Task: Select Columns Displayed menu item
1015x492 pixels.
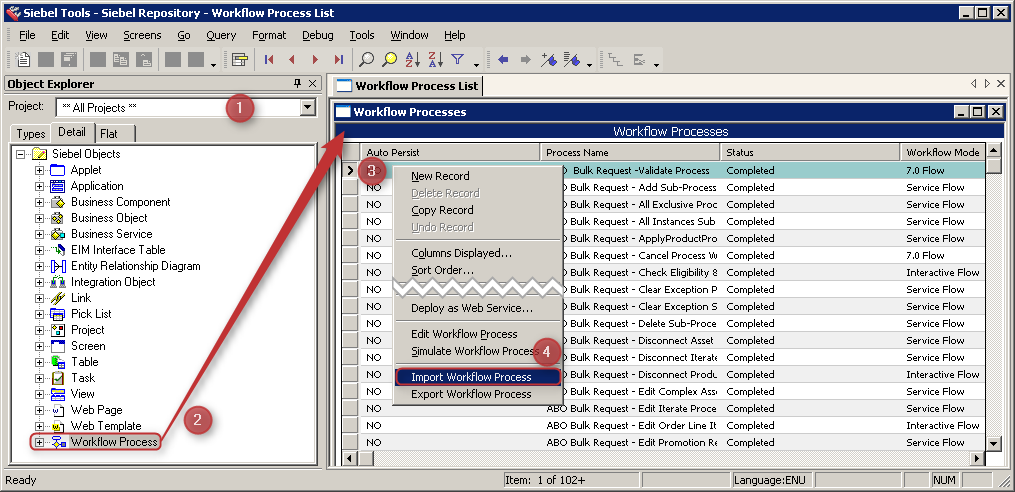Action: [x=478, y=252]
